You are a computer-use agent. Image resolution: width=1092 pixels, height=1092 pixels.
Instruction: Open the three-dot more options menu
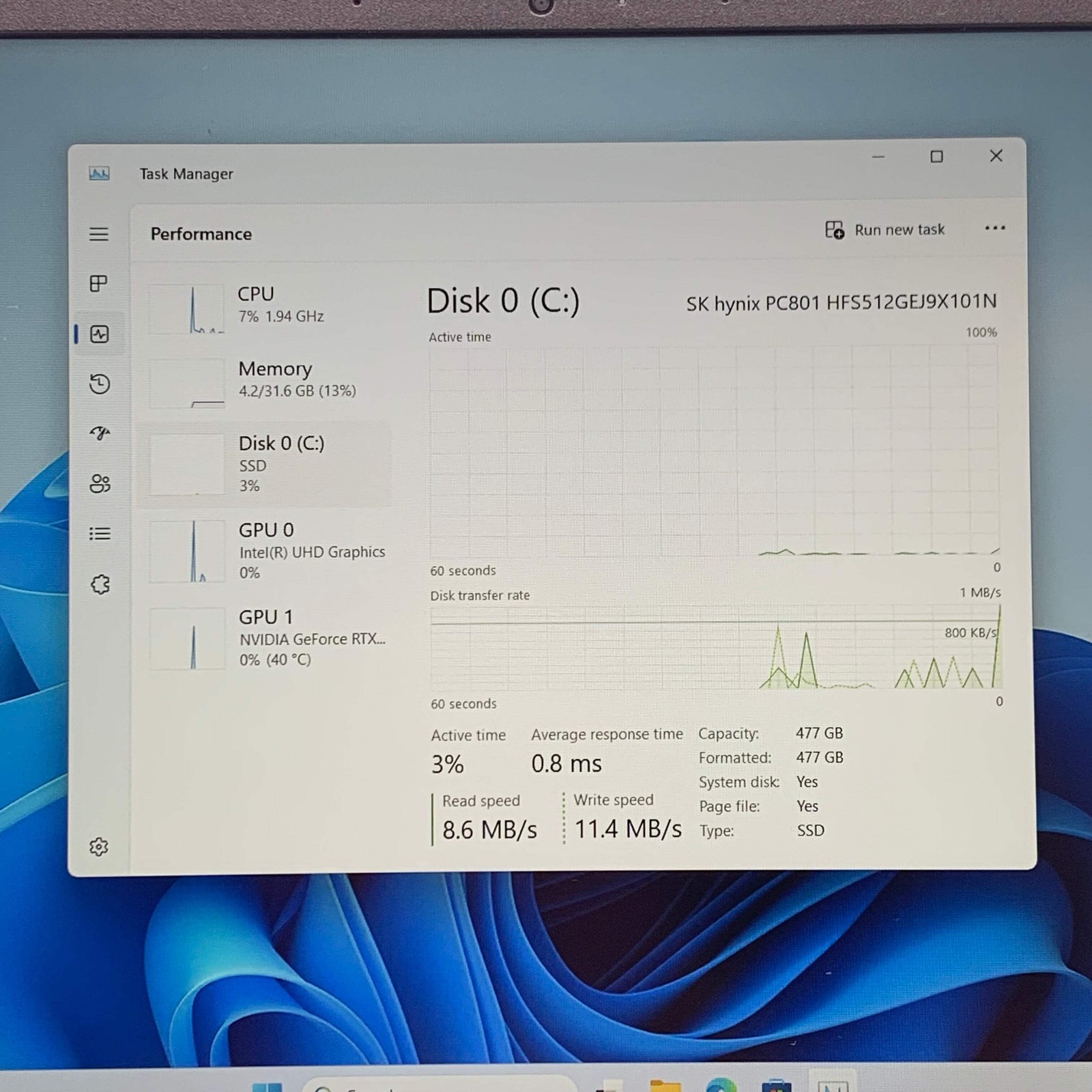point(995,228)
